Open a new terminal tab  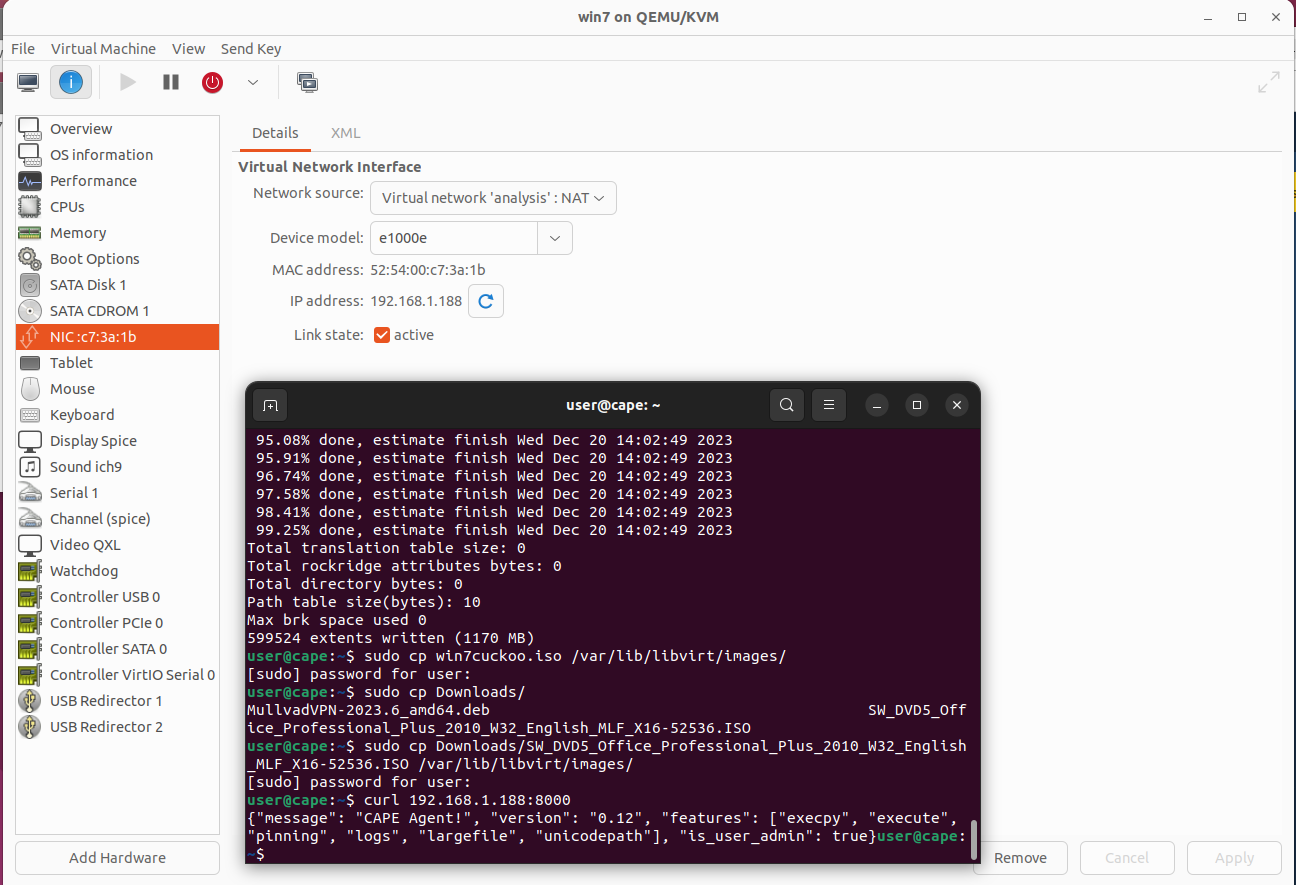pyautogui.click(x=269, y=405)
